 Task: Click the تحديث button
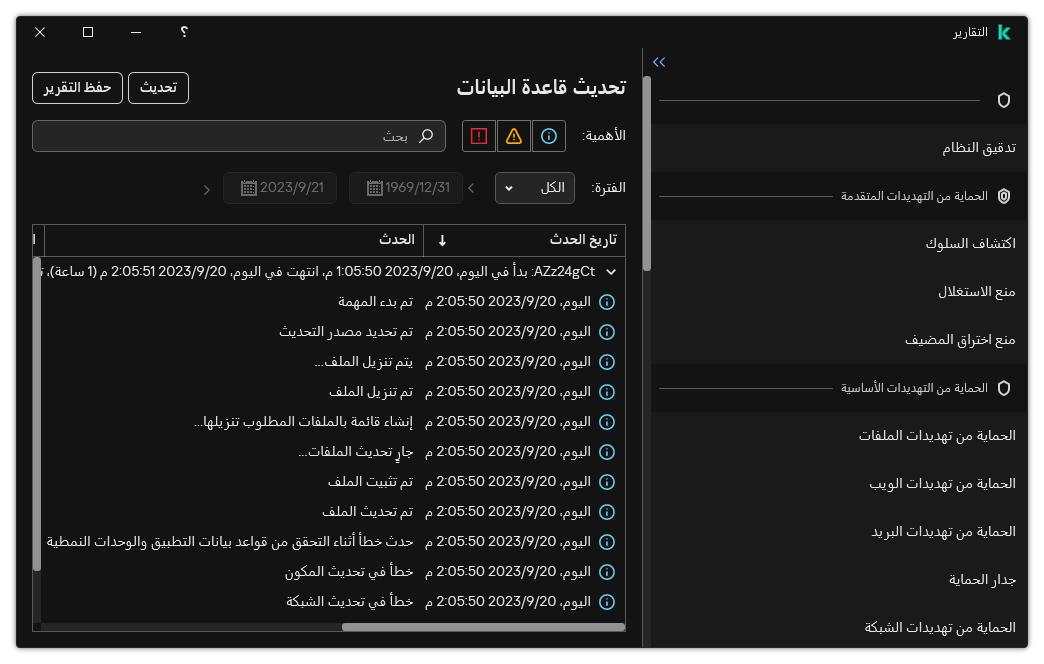(158, 88)
